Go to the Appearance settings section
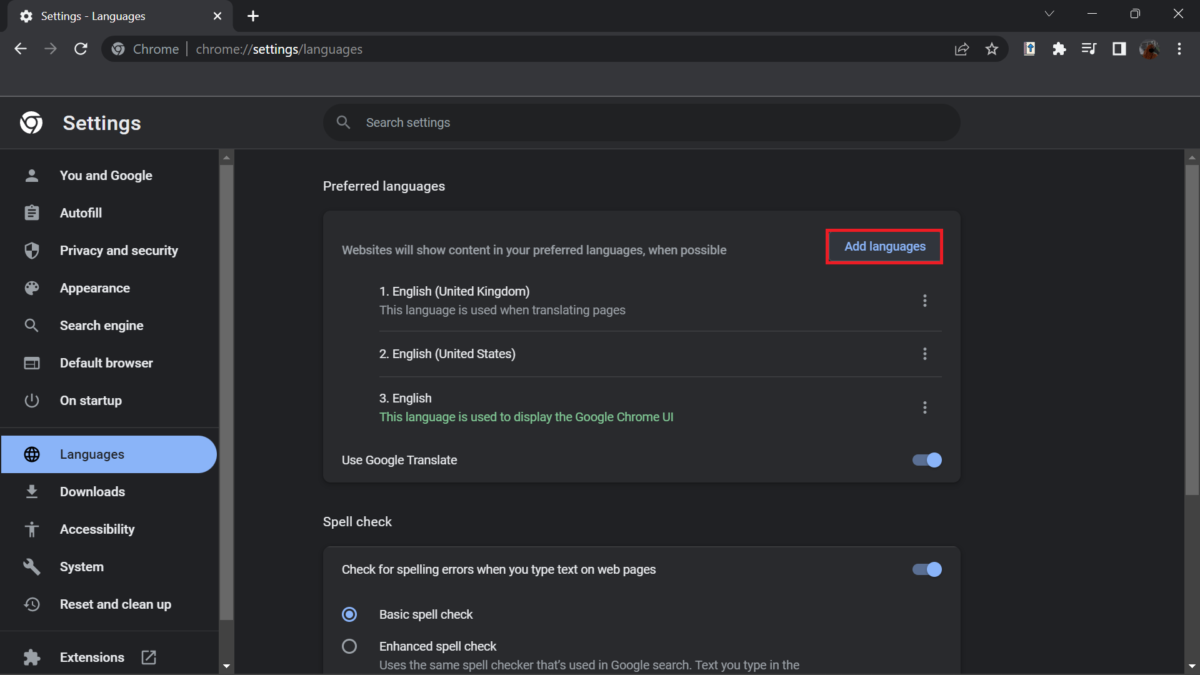The width and height of the screenshot is (1200, 675). (95, 288)
